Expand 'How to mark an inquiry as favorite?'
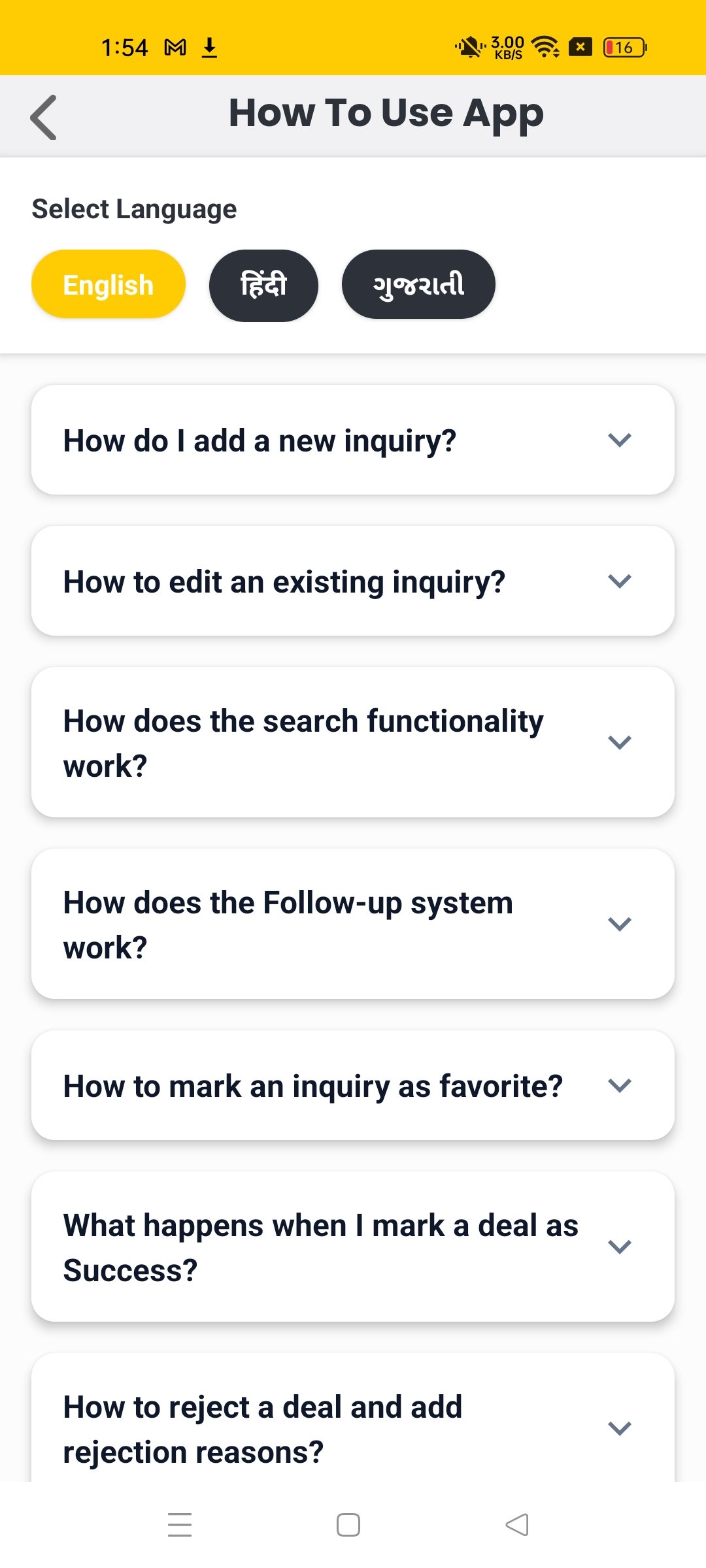706x1568 pixels. tap(353, 1085)
